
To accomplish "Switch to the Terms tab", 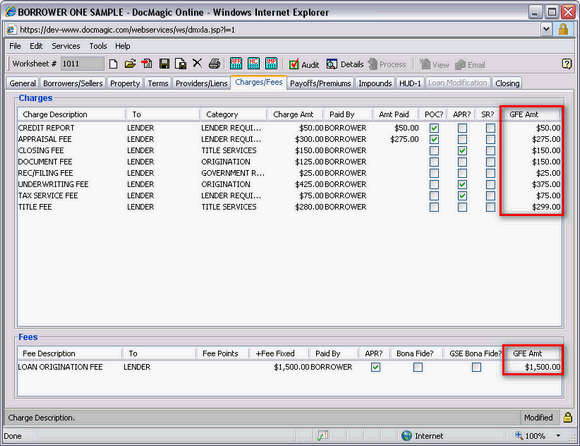I will coord(158,83).
